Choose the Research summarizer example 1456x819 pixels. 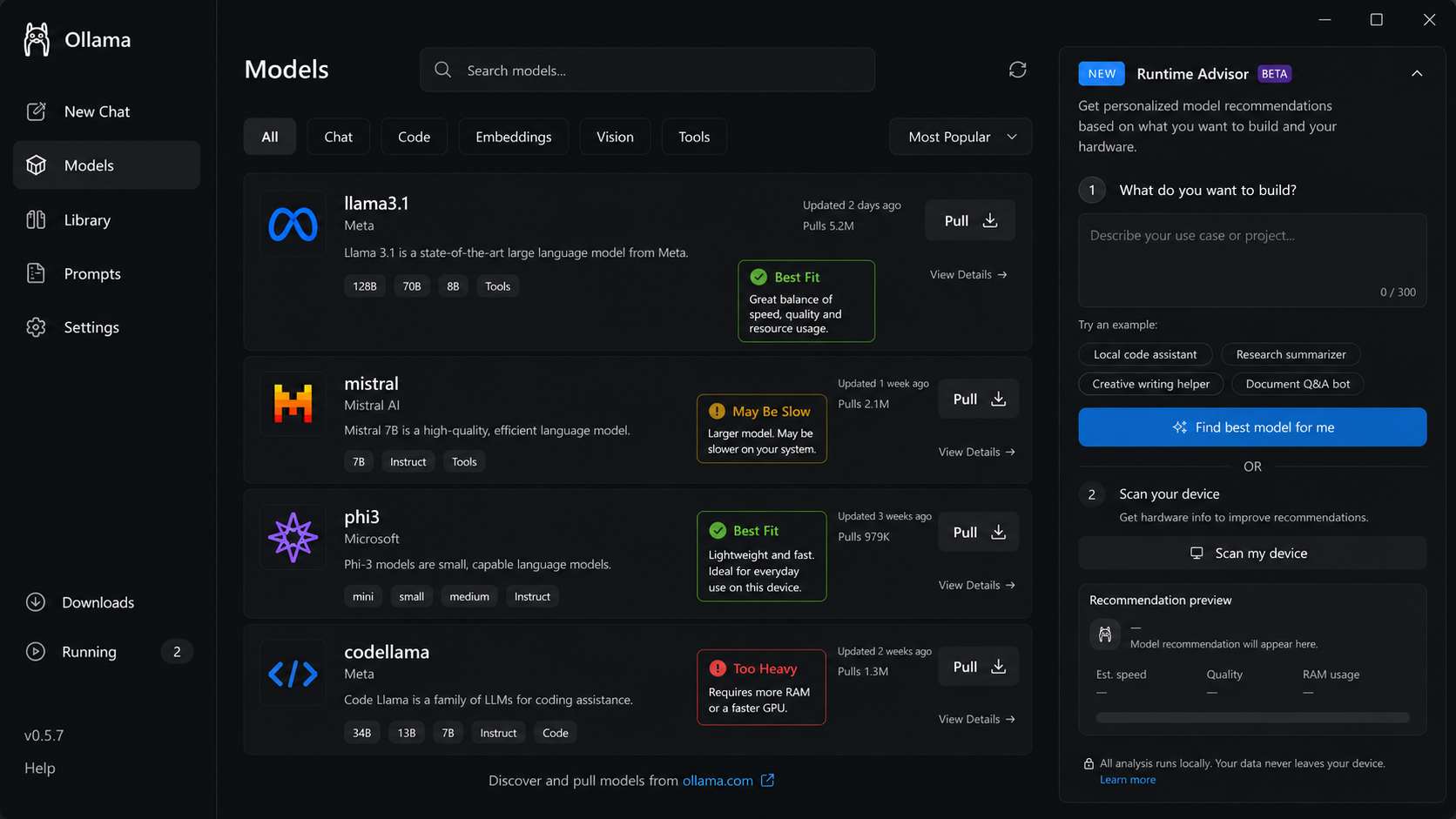(1291, 354)
